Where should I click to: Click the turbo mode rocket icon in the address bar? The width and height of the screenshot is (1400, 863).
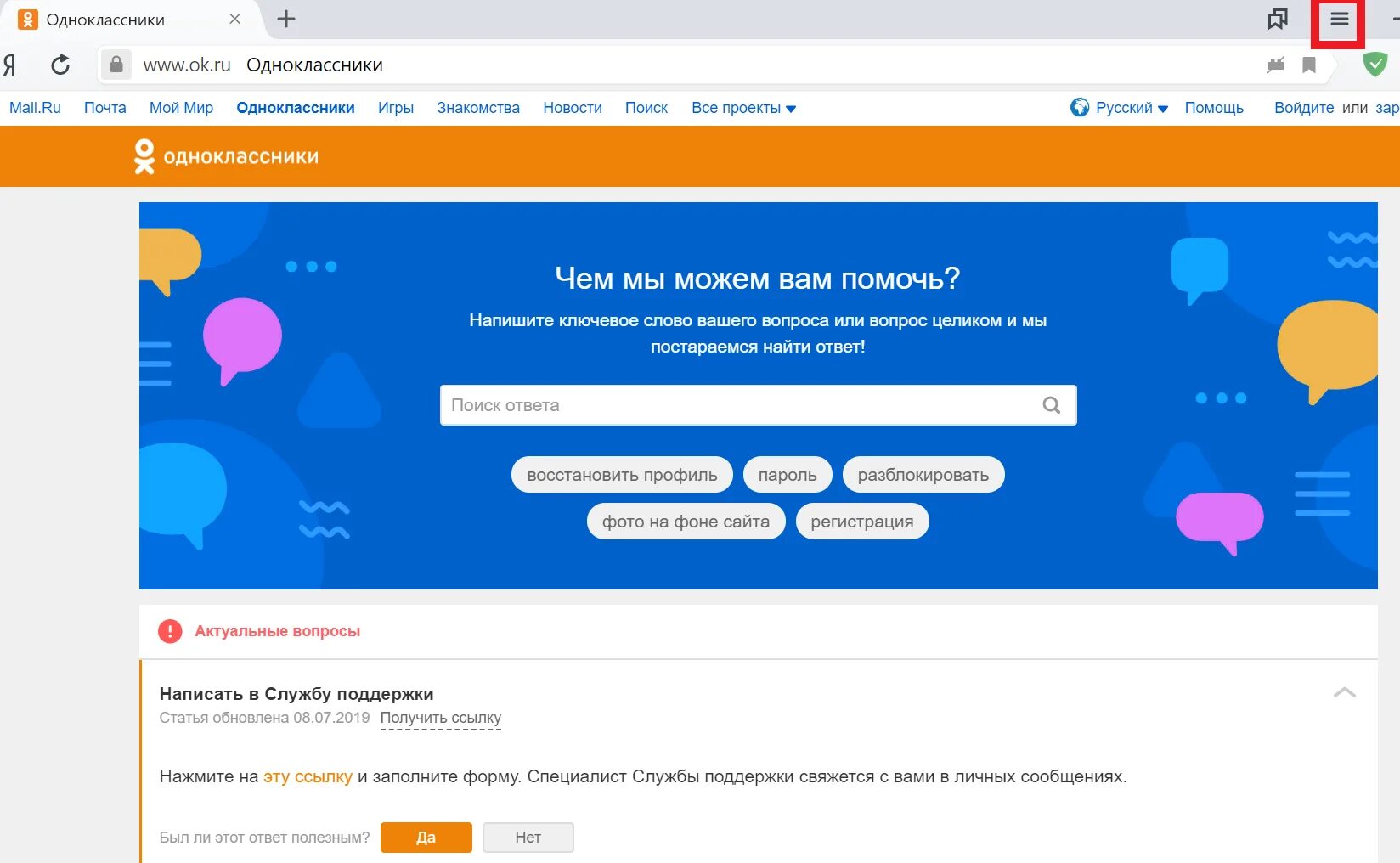pos(1275,65)
